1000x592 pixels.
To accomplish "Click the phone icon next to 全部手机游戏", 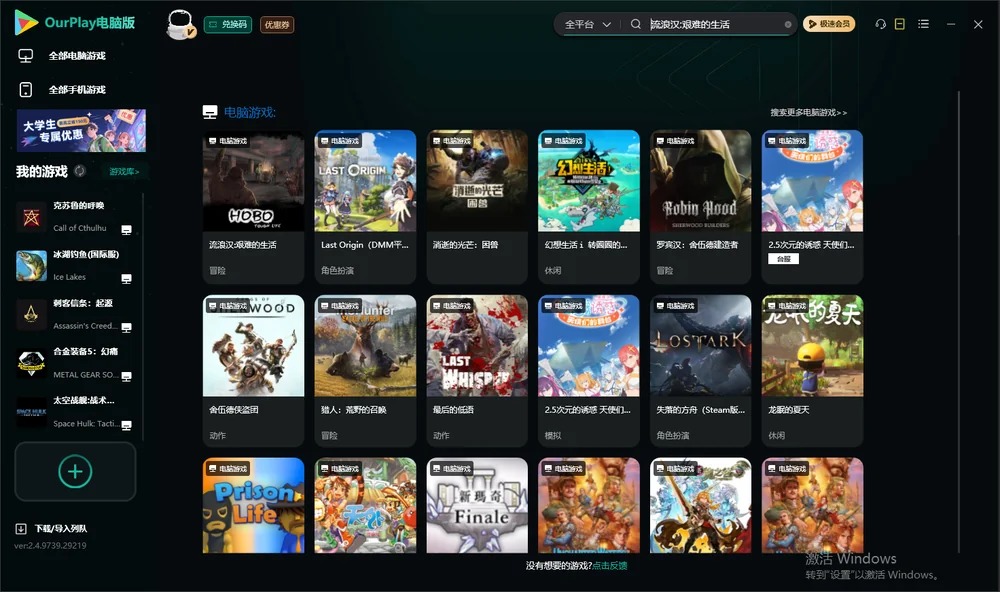I will coord(26,90).
